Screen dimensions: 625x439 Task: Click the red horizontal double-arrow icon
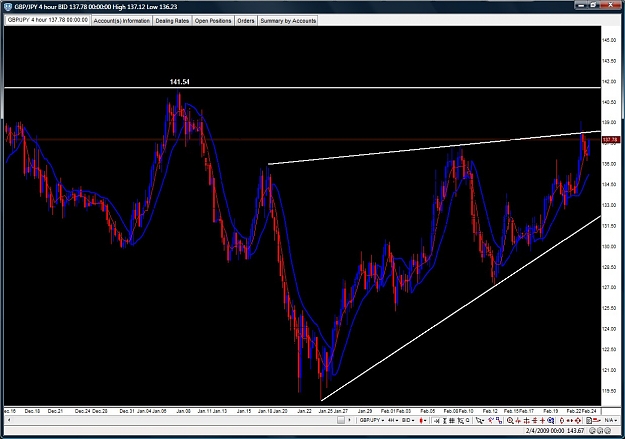pyautogui.click(x=570, y=420)
